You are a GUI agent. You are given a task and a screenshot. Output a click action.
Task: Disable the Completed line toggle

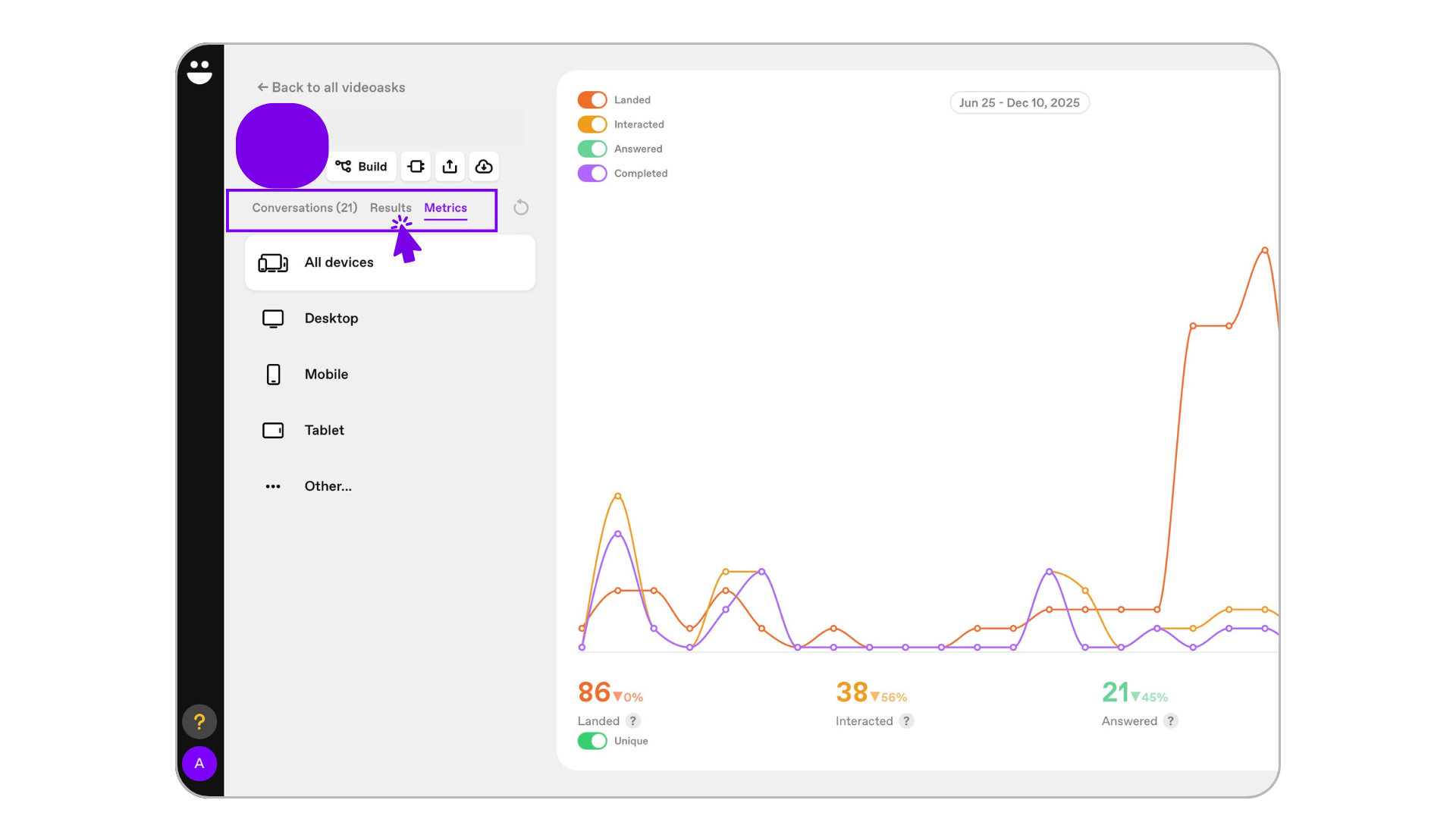point(592,174)
